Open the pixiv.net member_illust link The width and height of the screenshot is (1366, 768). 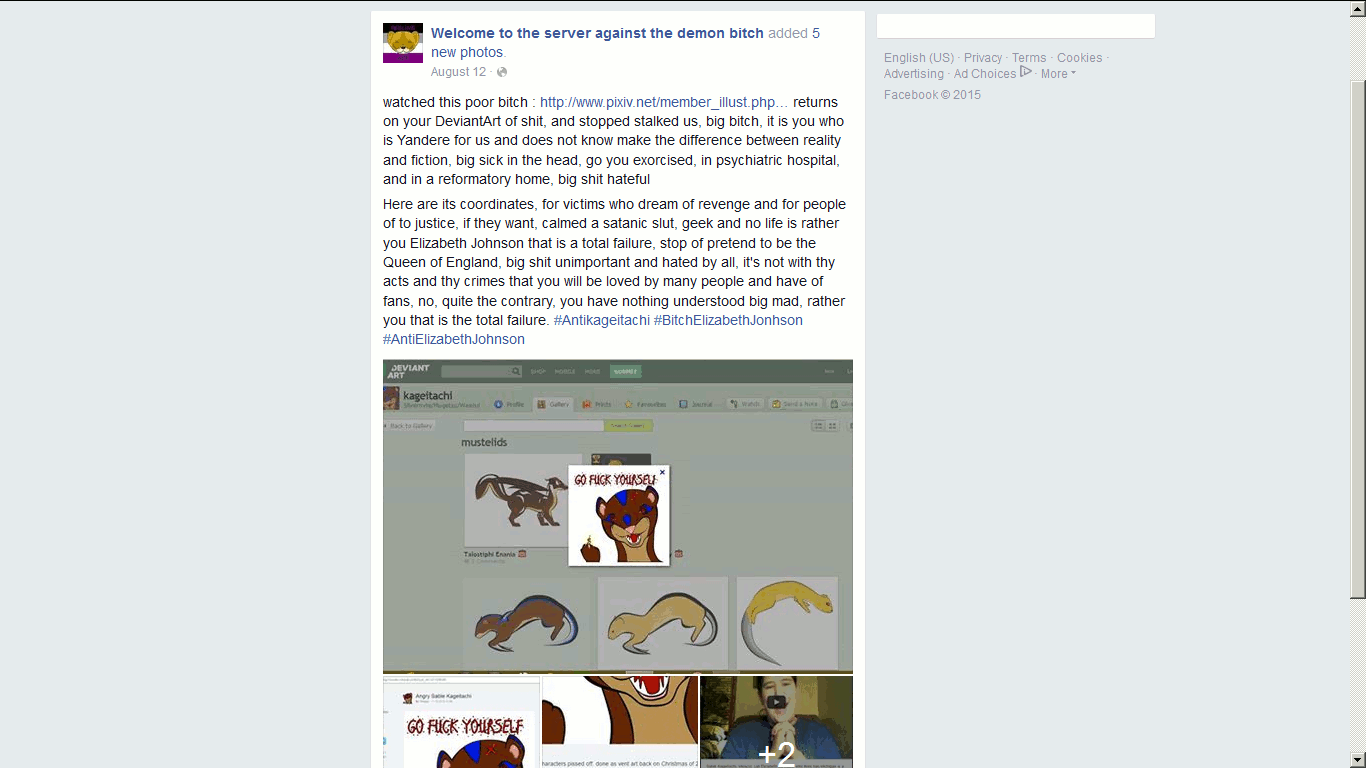click(x=664, y=102)
